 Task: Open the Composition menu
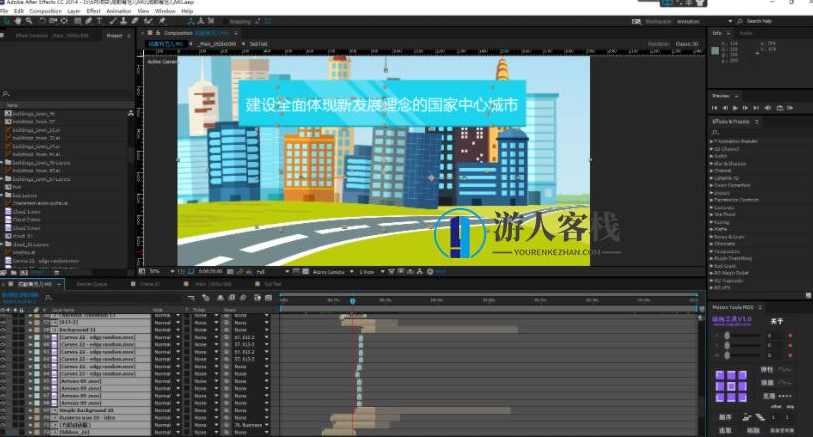[45, 11]
